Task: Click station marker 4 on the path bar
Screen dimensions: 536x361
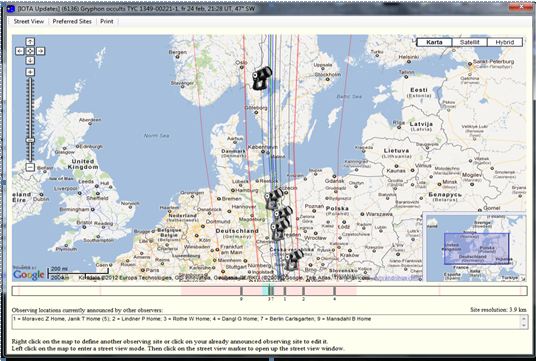Action: pyautogui.click(x=335, y=291)
